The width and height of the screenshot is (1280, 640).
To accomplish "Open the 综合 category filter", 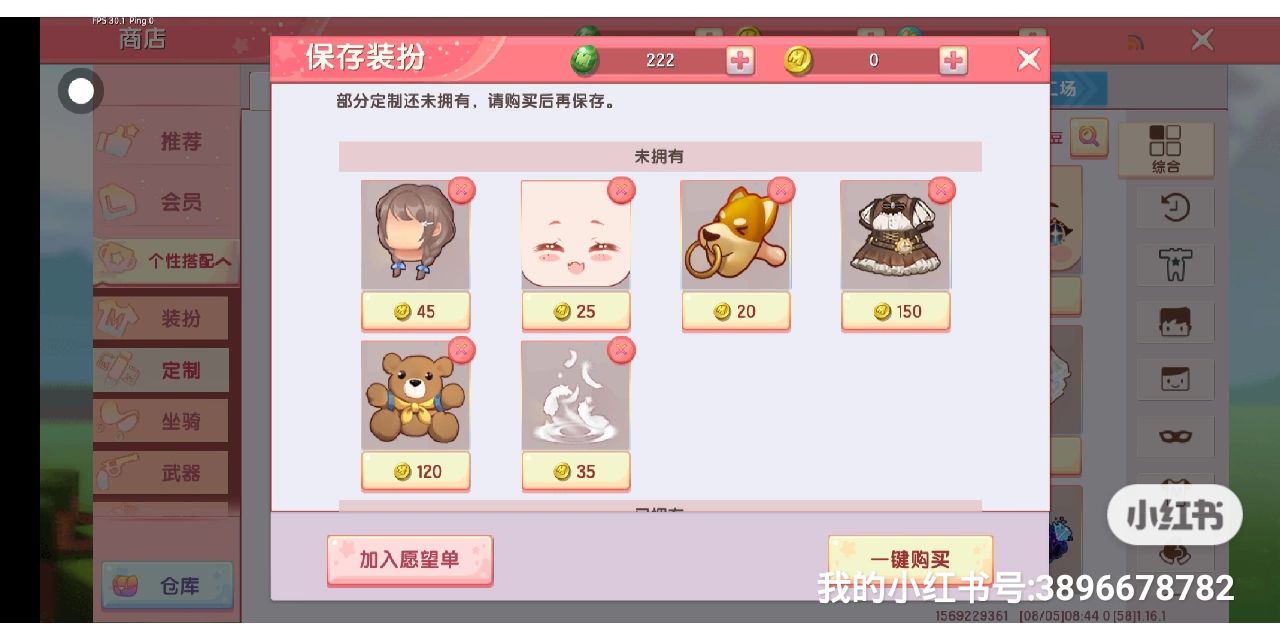I will point(1166,149).
